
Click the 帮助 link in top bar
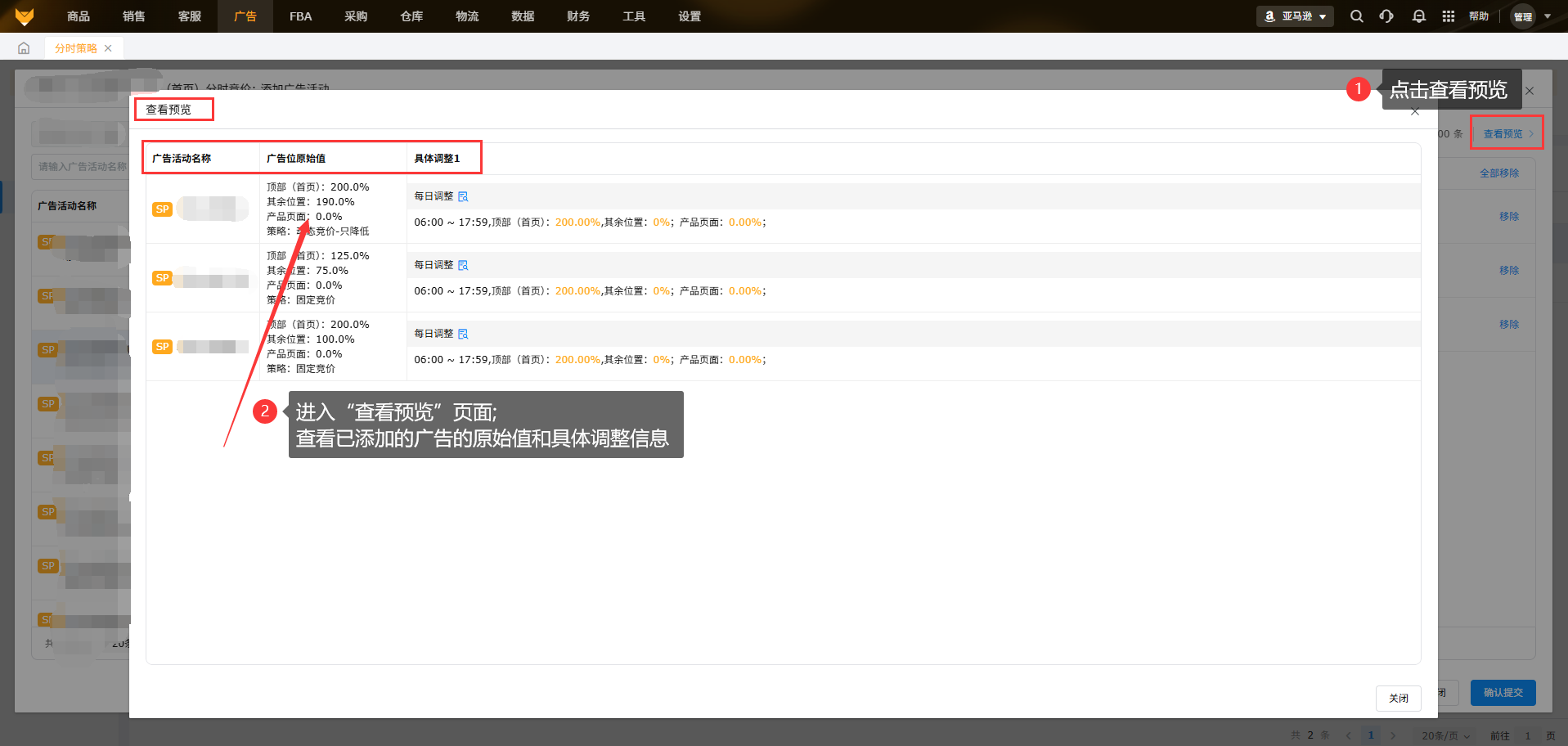[1479, 16]
